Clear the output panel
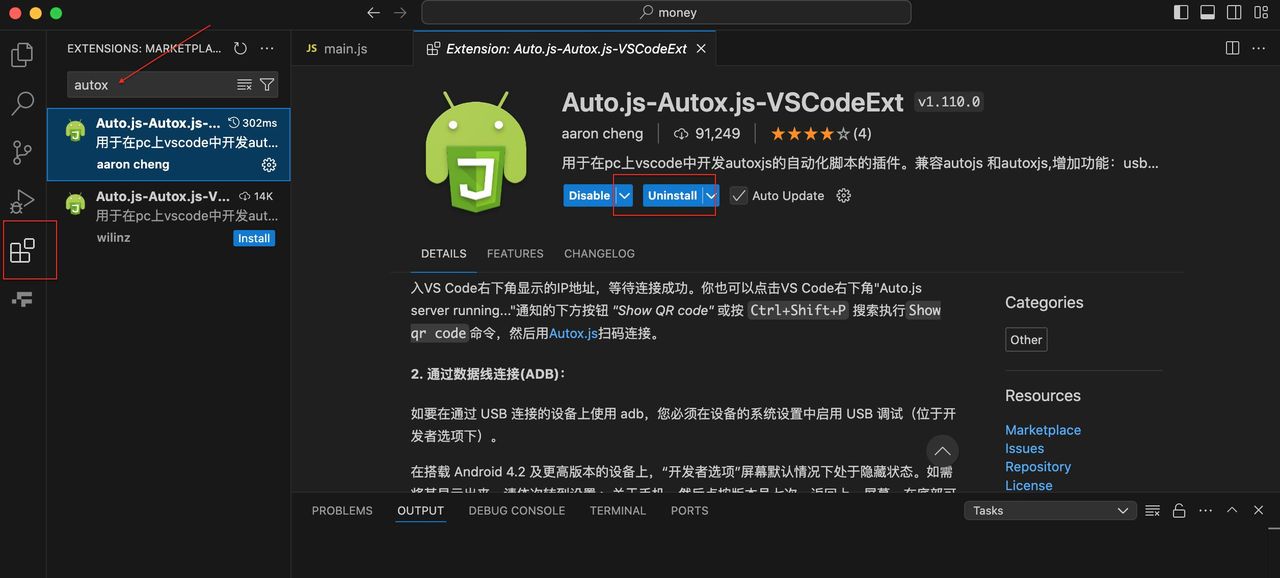 coord(1153,510)
